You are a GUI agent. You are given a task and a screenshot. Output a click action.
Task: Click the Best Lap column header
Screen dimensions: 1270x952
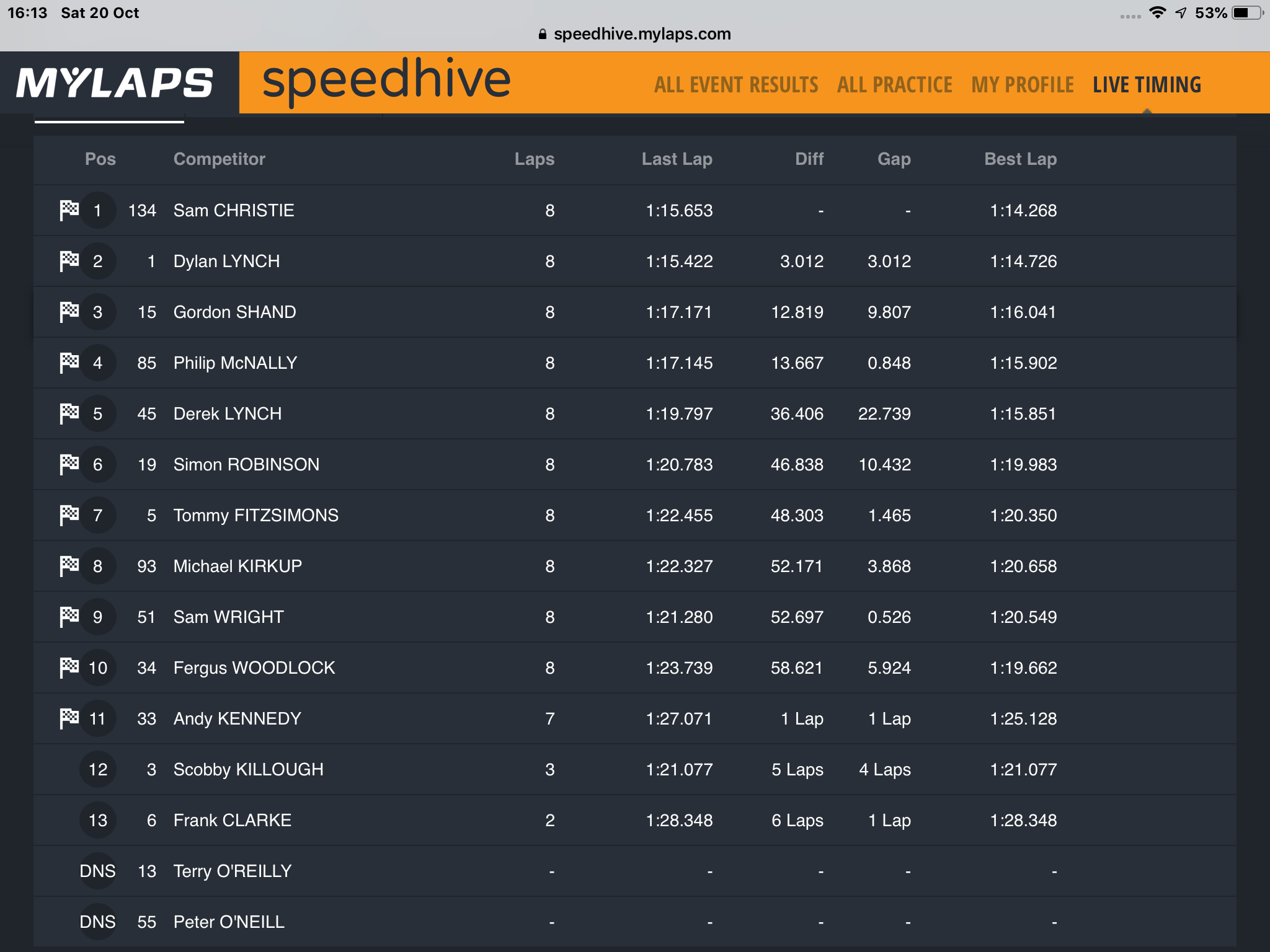click(1020, 159)
